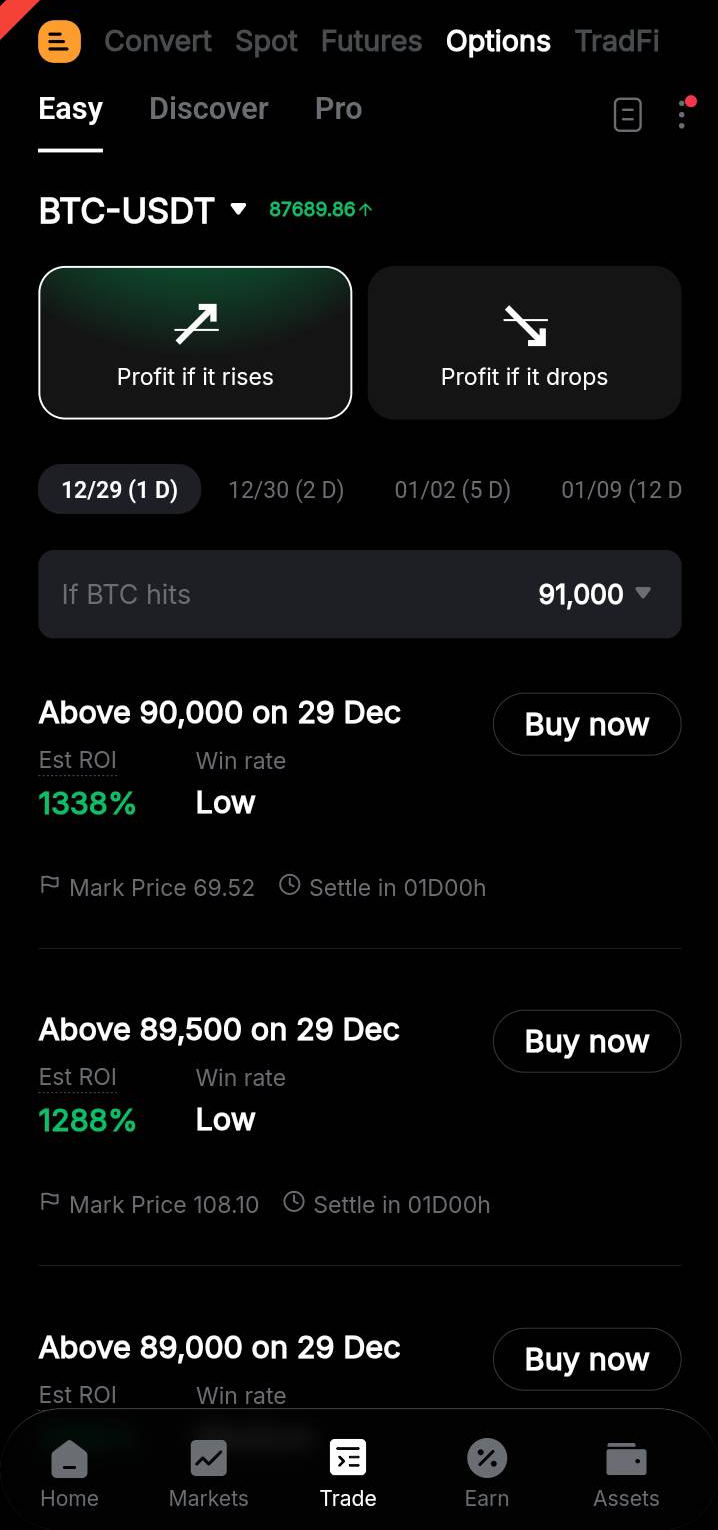Select the 01/02 (5 D) expiry chip
The width and height of the screenshot is (718, 1530).
[x=452, y=490]
